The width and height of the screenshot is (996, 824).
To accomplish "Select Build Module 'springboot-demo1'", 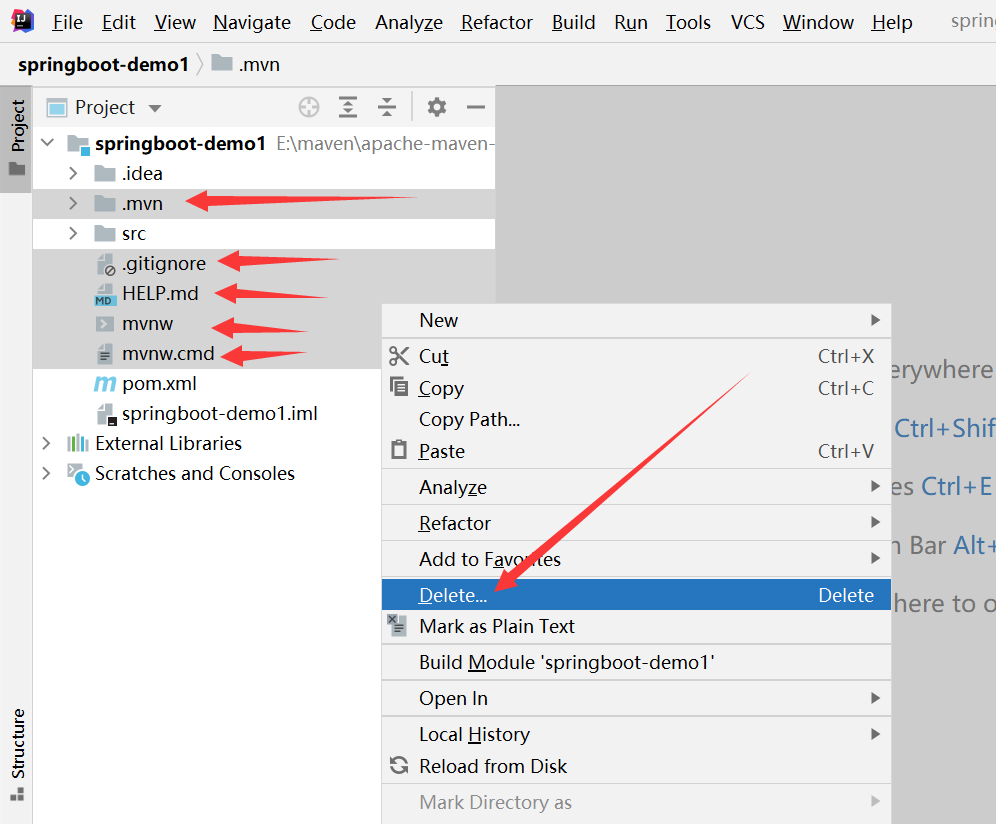I will [x=636, y=662].
